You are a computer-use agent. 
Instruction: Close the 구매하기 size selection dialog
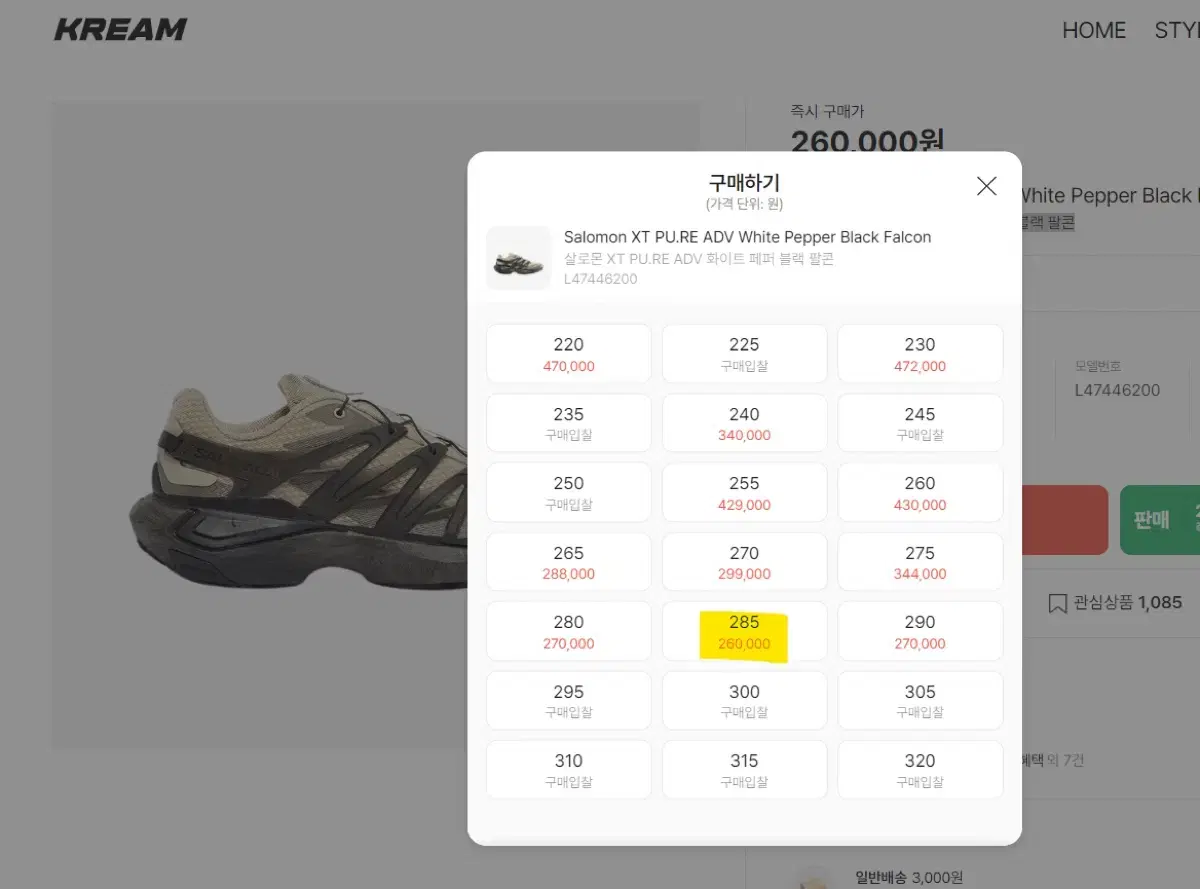click(x=986, y=186)
